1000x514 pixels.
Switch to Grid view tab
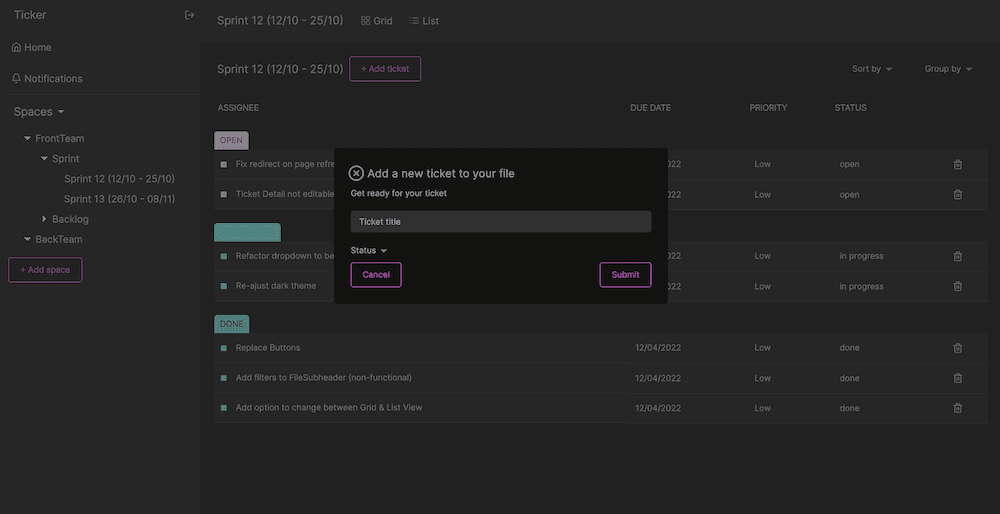(376, 21)
